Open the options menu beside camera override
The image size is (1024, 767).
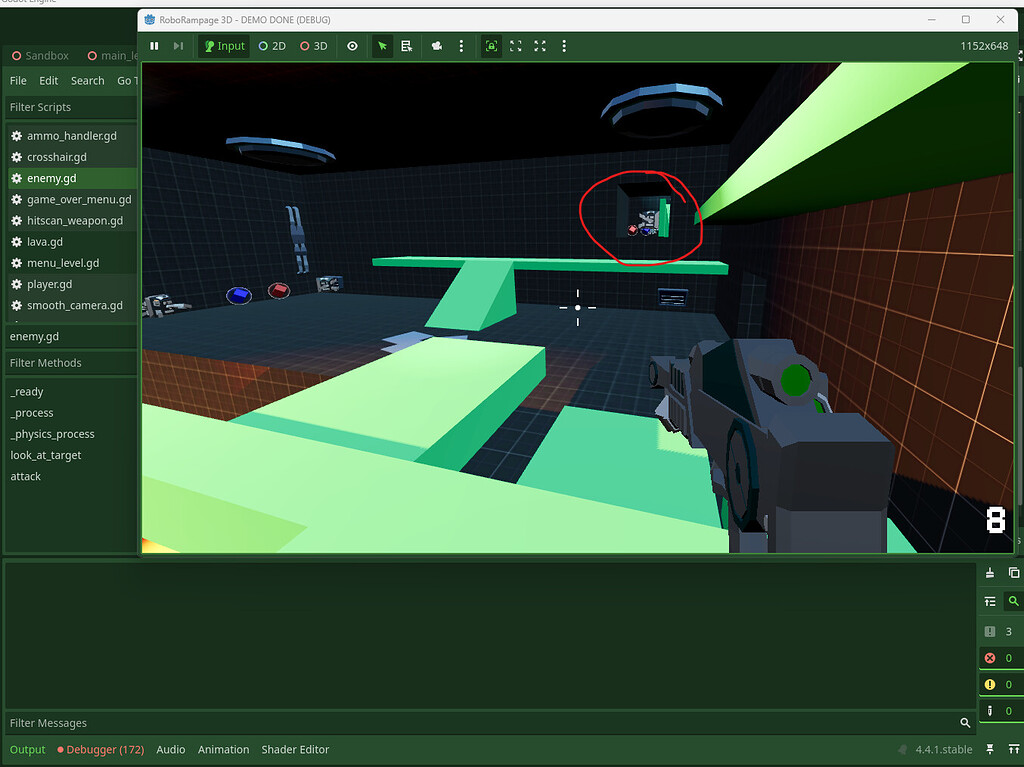coord(460,45)
